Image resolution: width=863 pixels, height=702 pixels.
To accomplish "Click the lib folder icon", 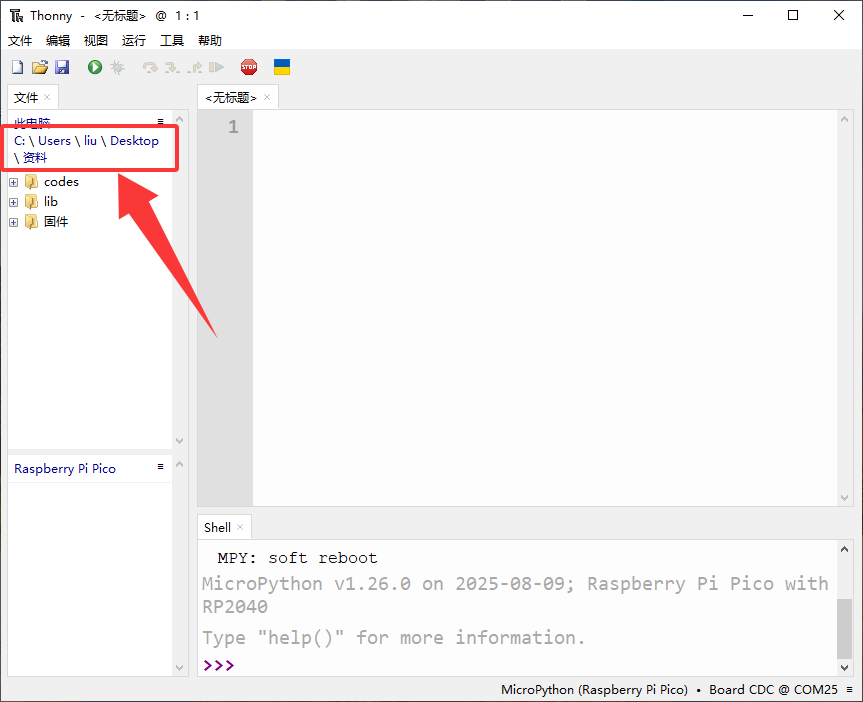I will (31, 202).
